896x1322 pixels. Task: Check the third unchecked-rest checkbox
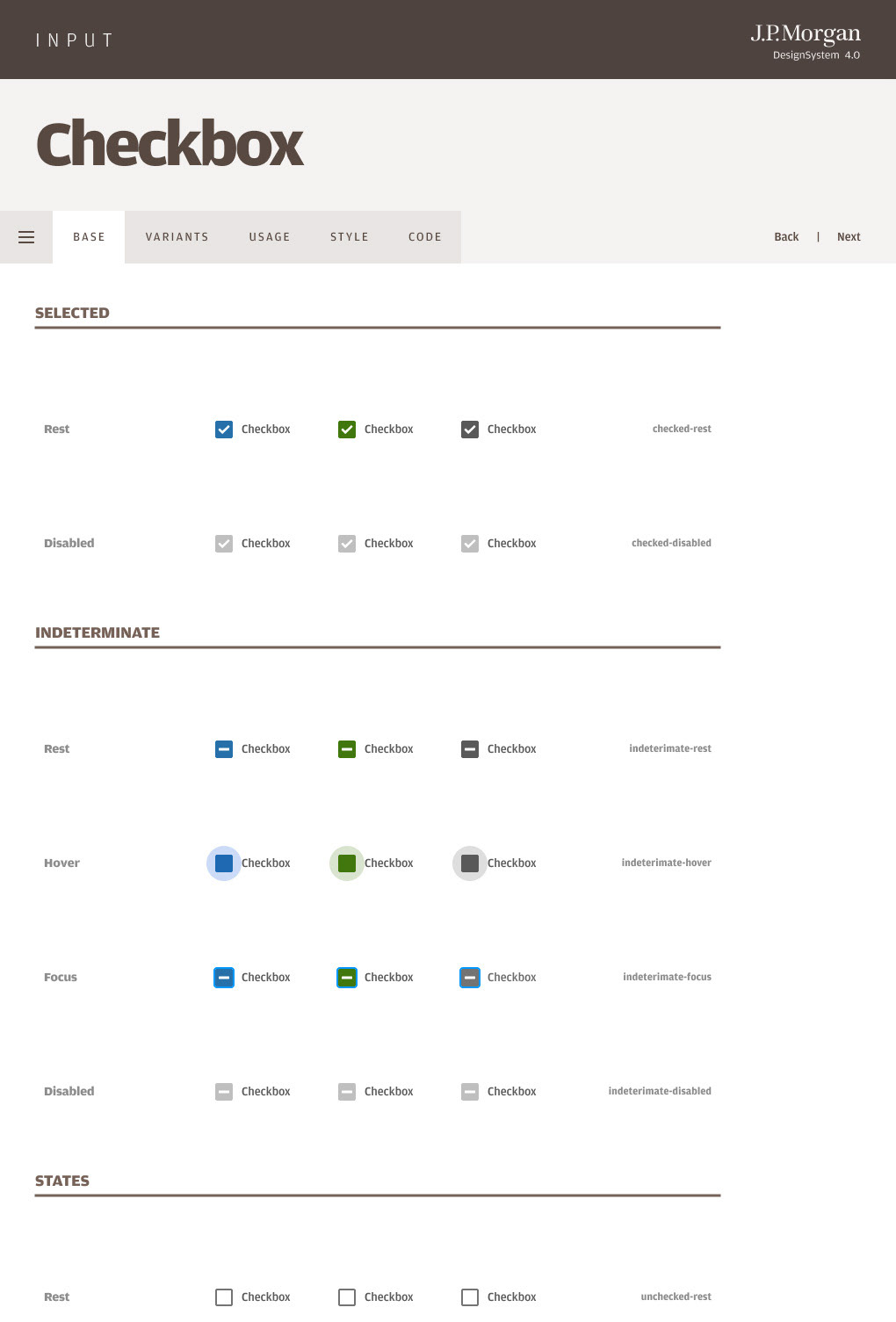(470, 1297)
